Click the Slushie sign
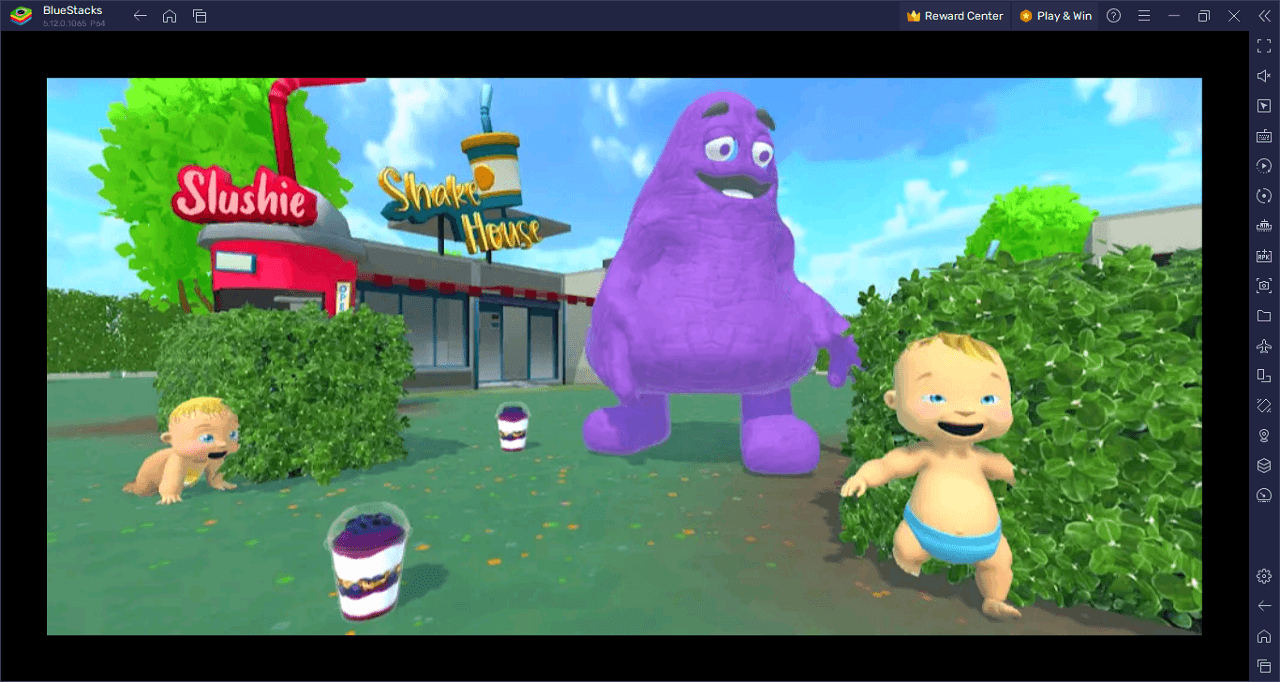The height and width of the screenshot is (682, 1280). [243, 195]
